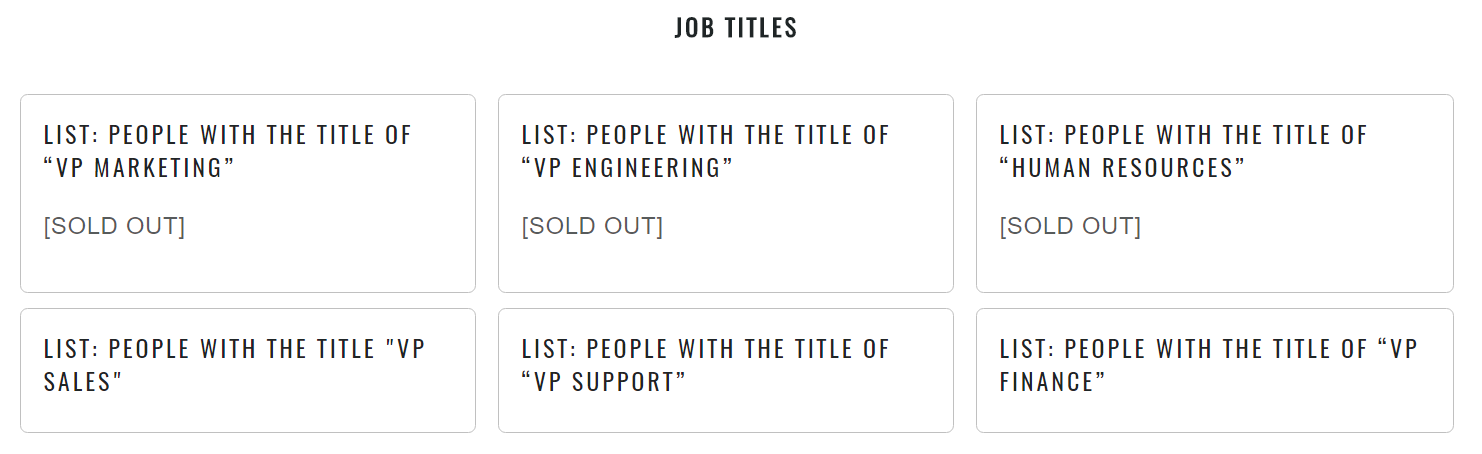Image resolution: width=1482 pixels, height=454 pixels.
Task: Select the VP Engineering card's empty bottom area
Action: pyautogui.click(x=725, y=266)
